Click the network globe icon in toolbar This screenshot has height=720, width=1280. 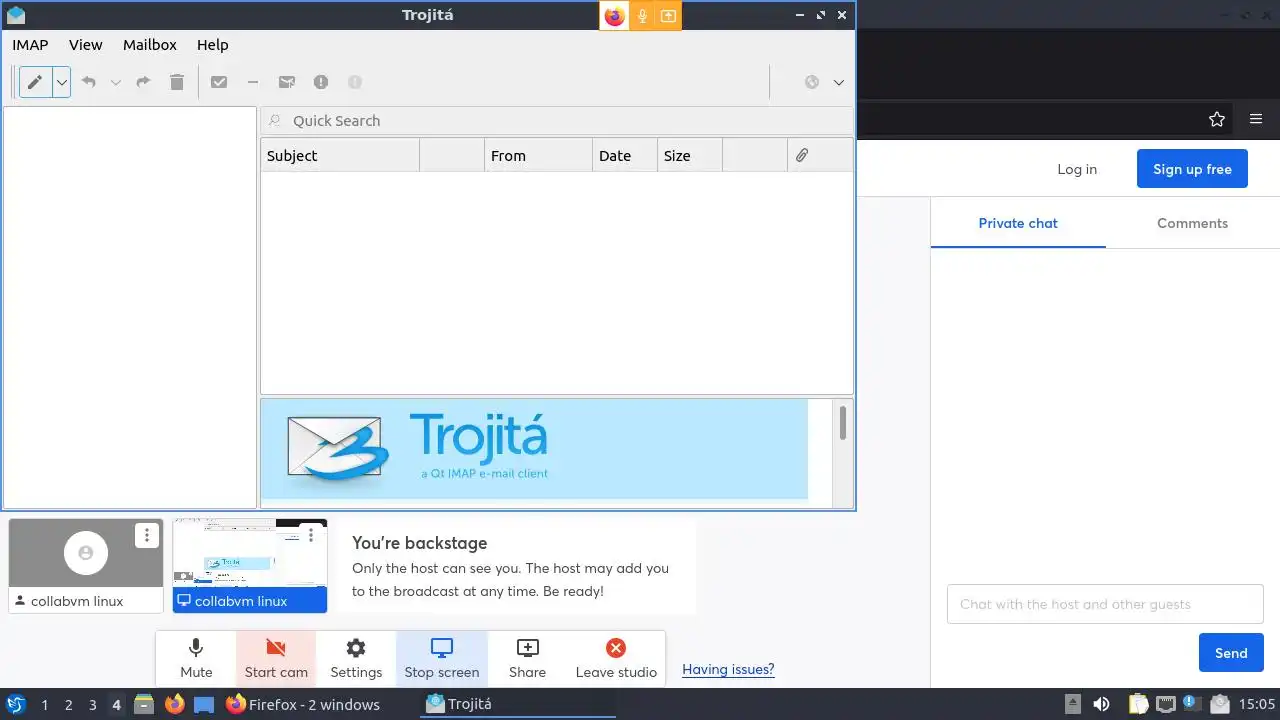812,82
